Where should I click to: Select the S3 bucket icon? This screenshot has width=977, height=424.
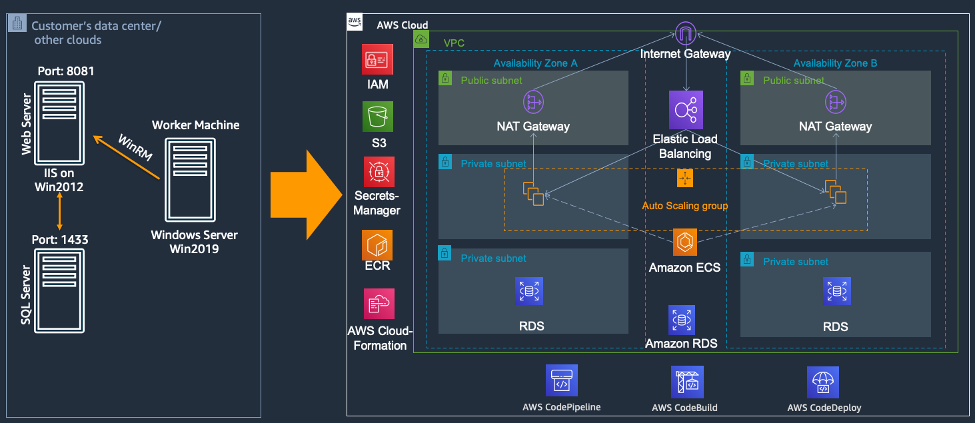point(378,118)
